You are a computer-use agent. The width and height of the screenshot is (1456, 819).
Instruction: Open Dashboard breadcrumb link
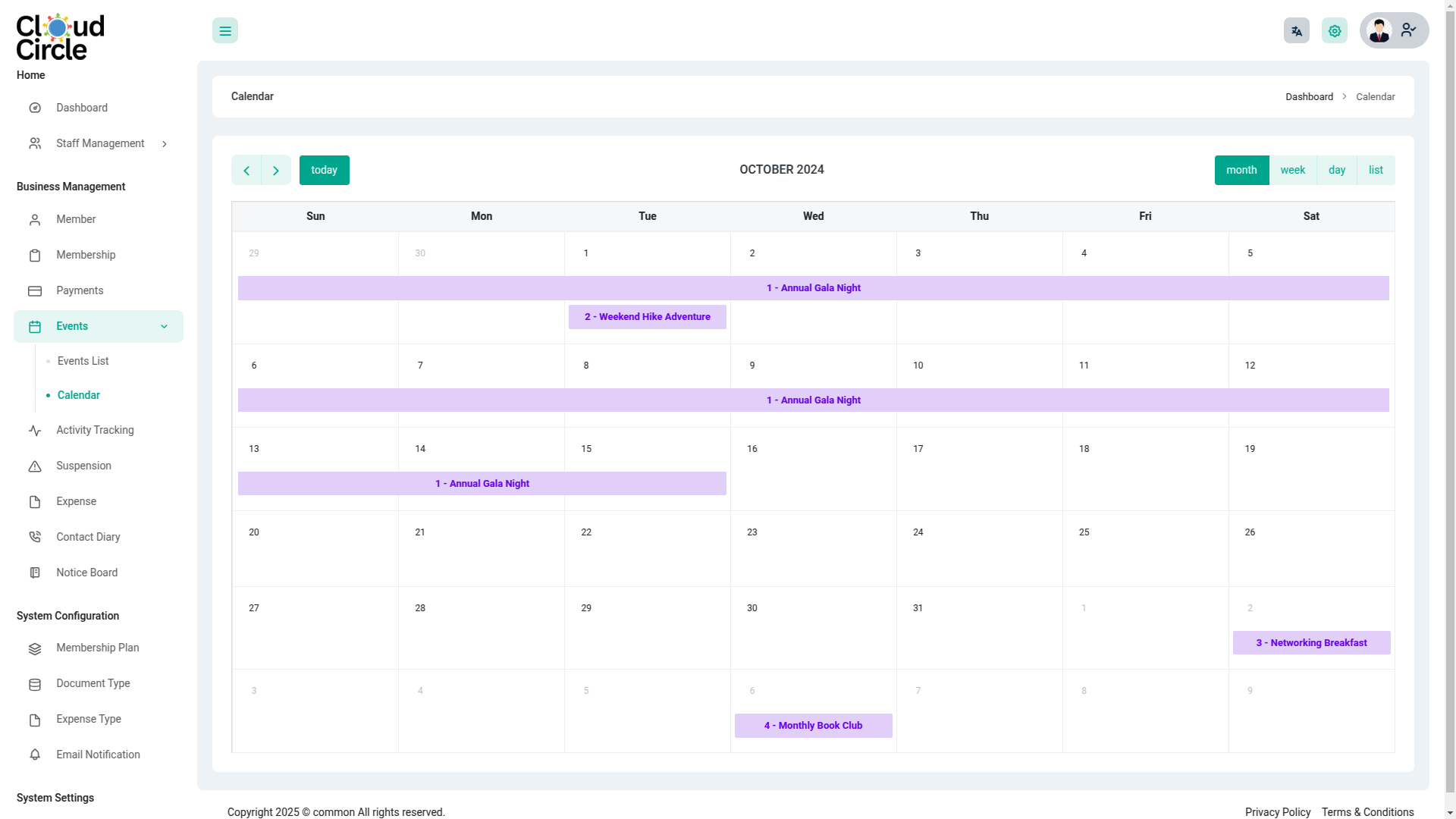1309,97
